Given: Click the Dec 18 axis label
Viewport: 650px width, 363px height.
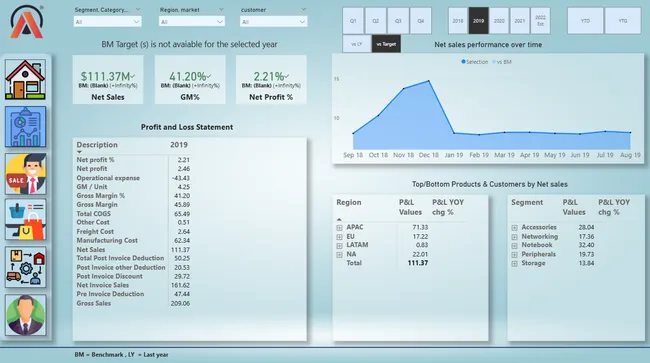Looking at the screenshot, I should click(x=429, y=155).
